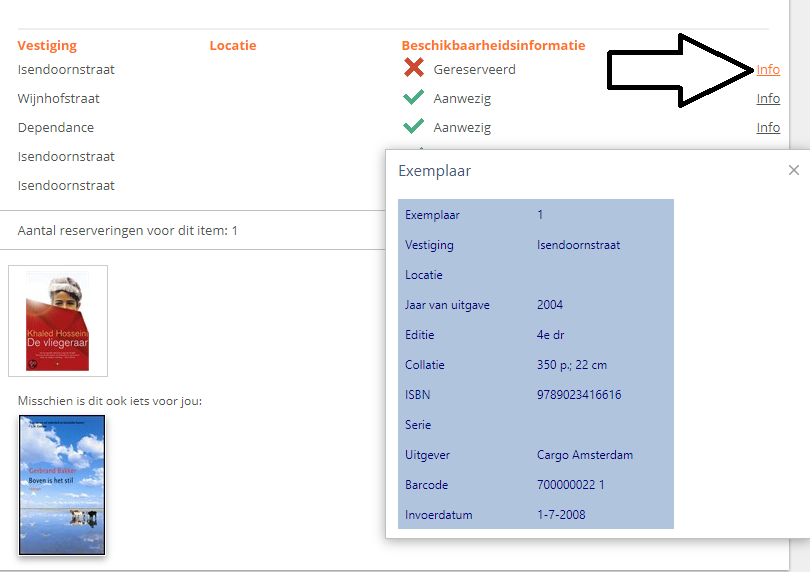Click the Invoerdatum value 1-7-2008
810x572 pixels.
coord(561,515)
